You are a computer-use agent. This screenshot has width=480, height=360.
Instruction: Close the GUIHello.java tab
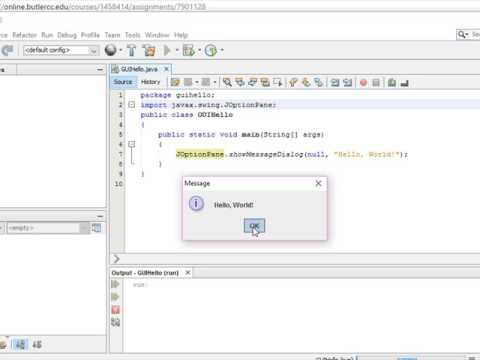click(166, 69)
